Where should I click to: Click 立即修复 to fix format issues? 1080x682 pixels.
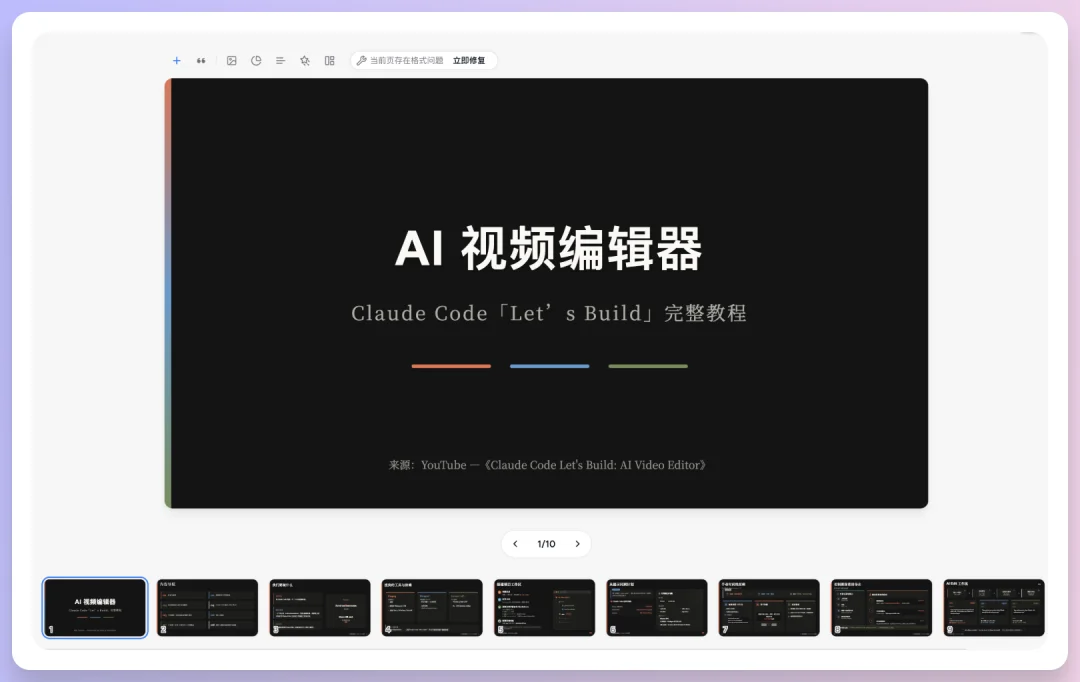(x=467, y=60)
